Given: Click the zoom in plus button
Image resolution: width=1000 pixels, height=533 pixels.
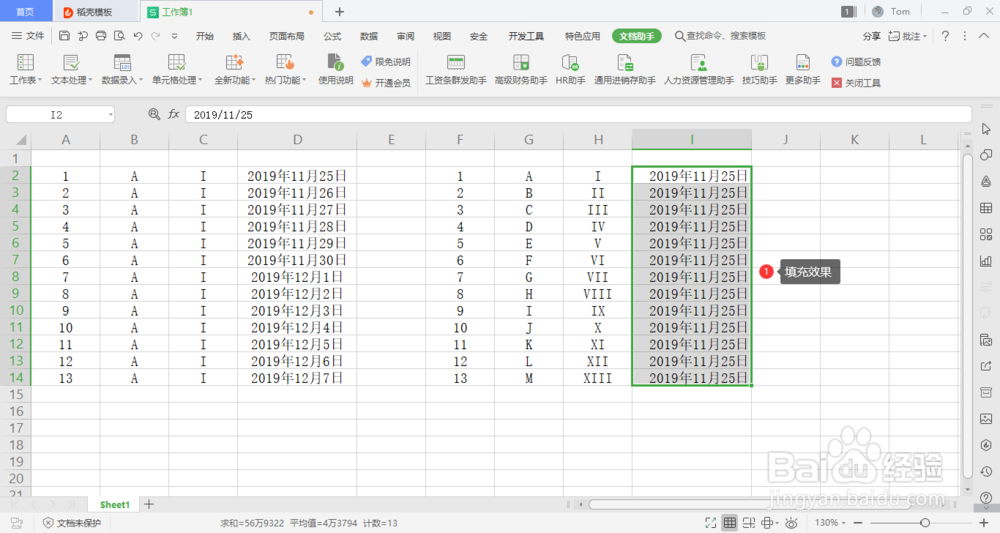Looking at the screenshot, I should tap(984, 523).
